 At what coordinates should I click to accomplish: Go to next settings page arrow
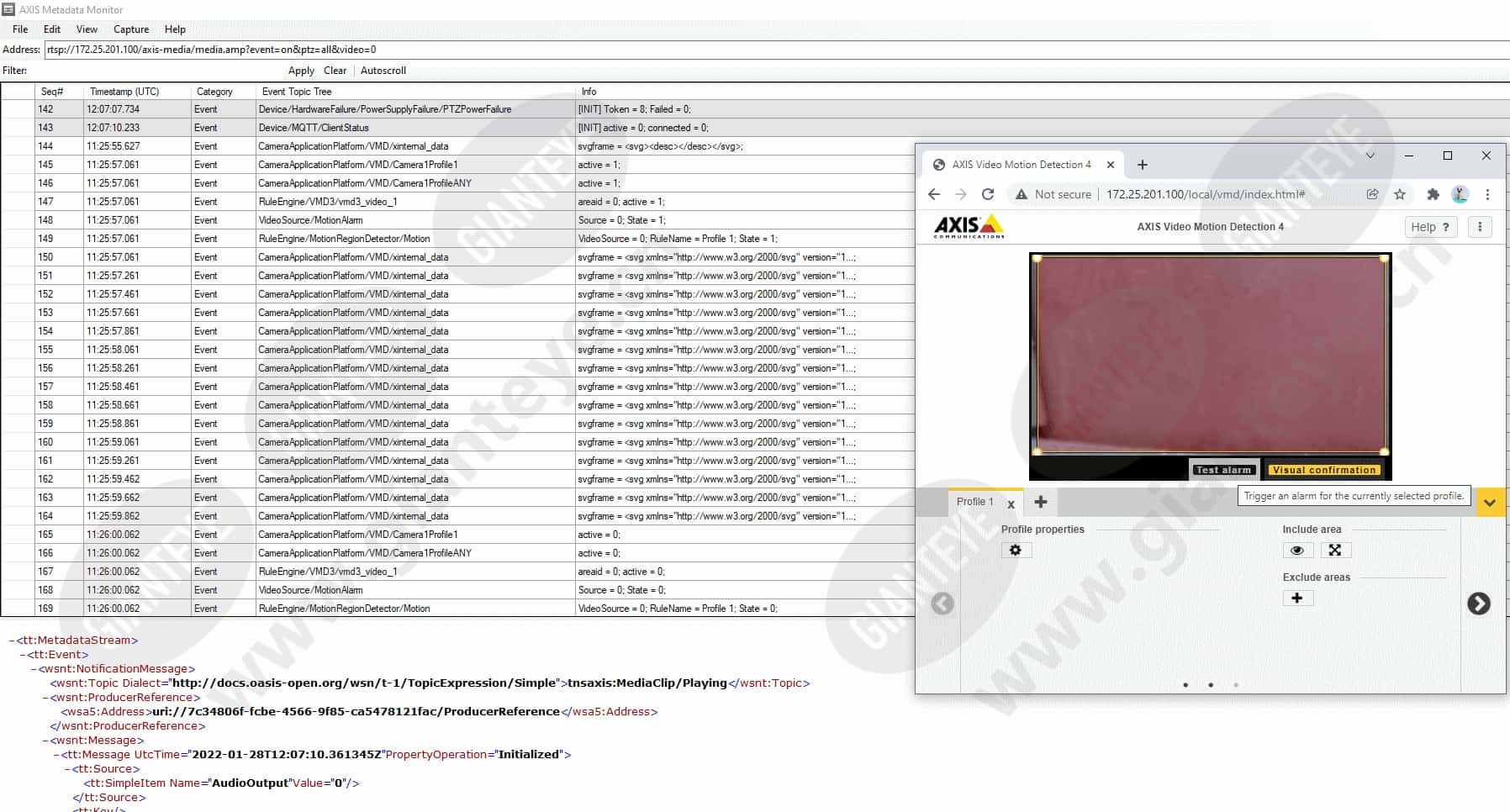pyautogui.click(x=1479, y=604)
